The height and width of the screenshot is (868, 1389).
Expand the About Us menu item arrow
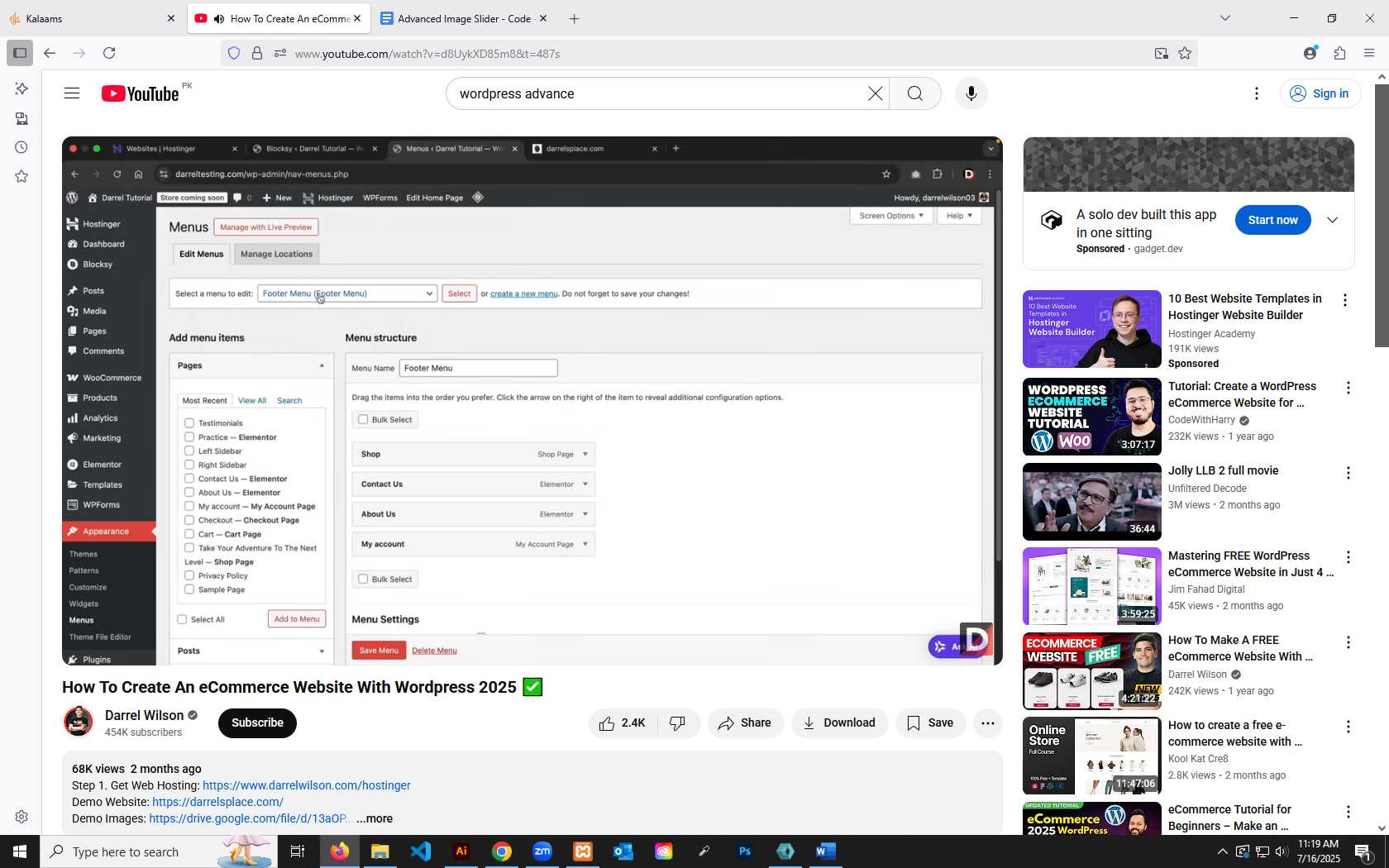(585, 514)
